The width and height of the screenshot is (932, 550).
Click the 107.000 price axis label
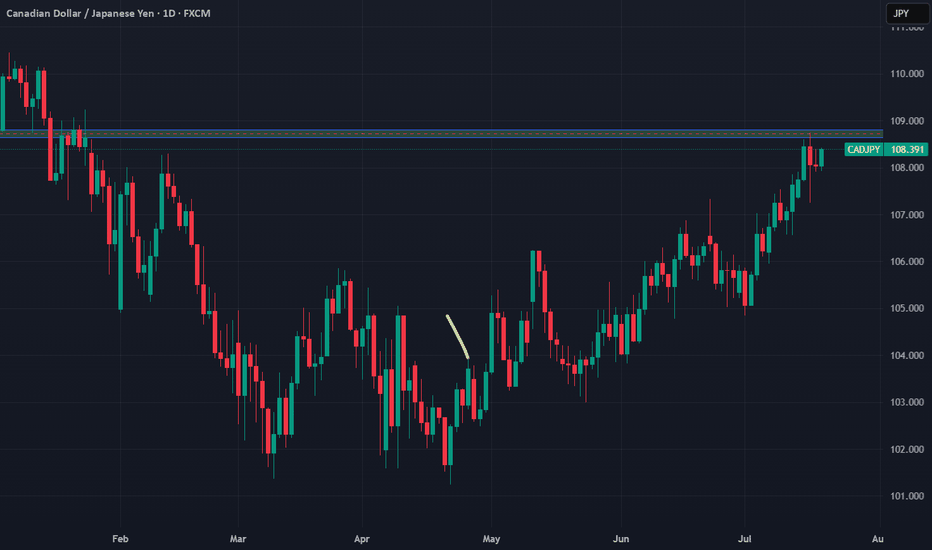click(x=906, y=215)
